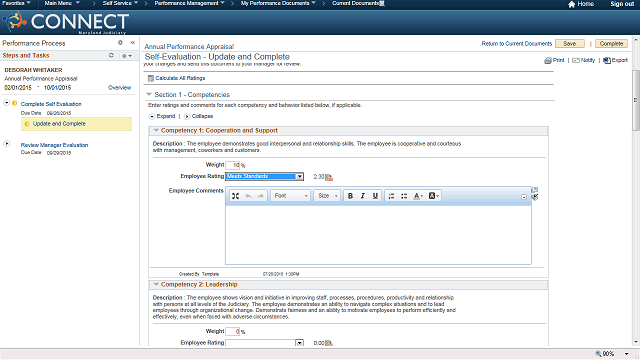Image resolution: width=640 pixels, height=360 pixels.
Task: Toggle bold in Employee Comments editor
Action: [x=350, y=196]
